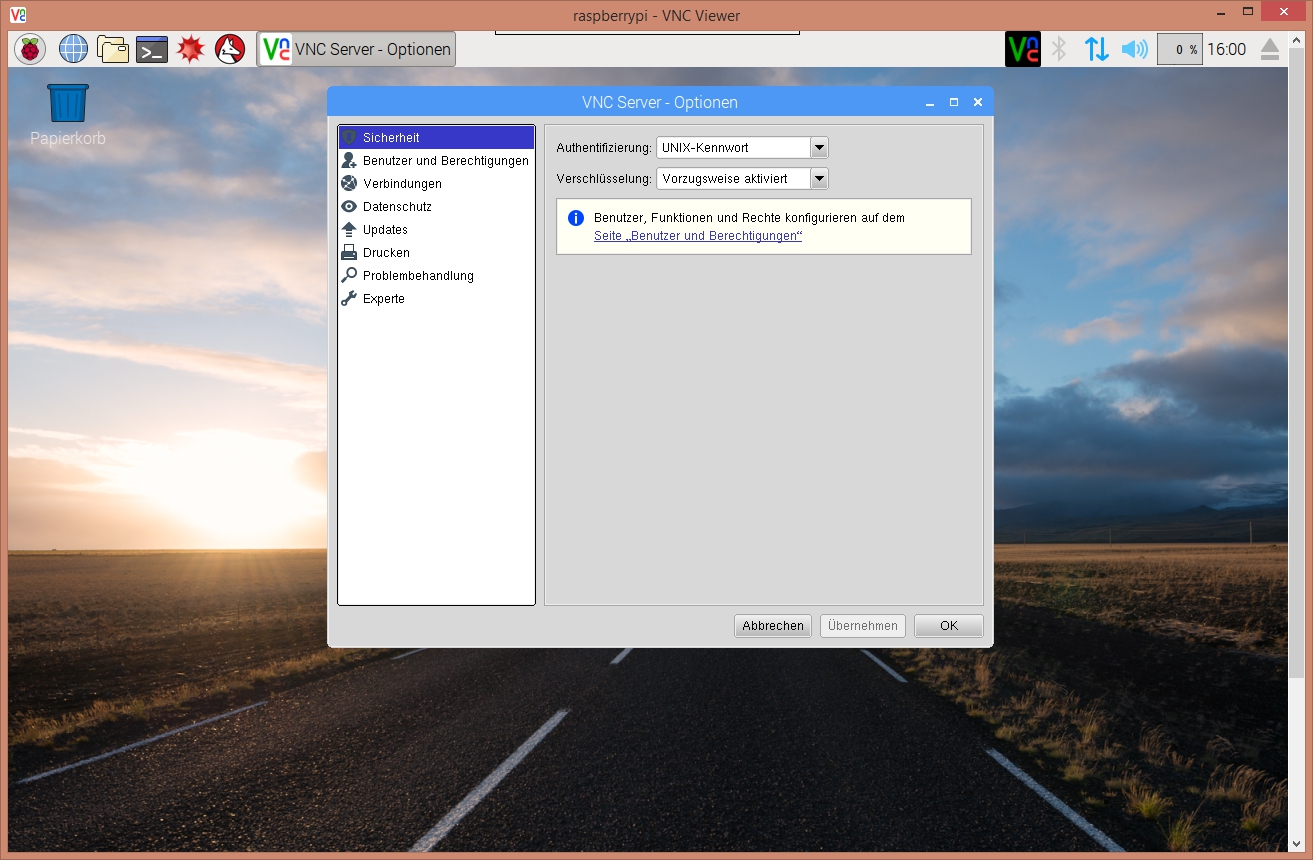This screenshot has width=1313, height=860.
Task: Open Papierkorb trash on the desktop
Action: pos(67,104)
